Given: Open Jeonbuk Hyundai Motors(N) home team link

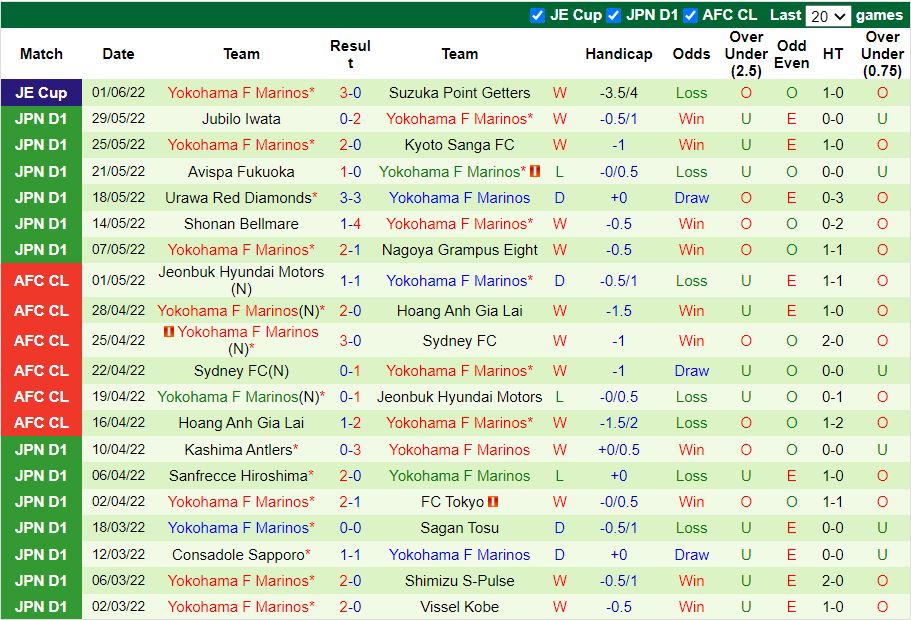Looking at the screenshot, I should [x=241, y=280].
